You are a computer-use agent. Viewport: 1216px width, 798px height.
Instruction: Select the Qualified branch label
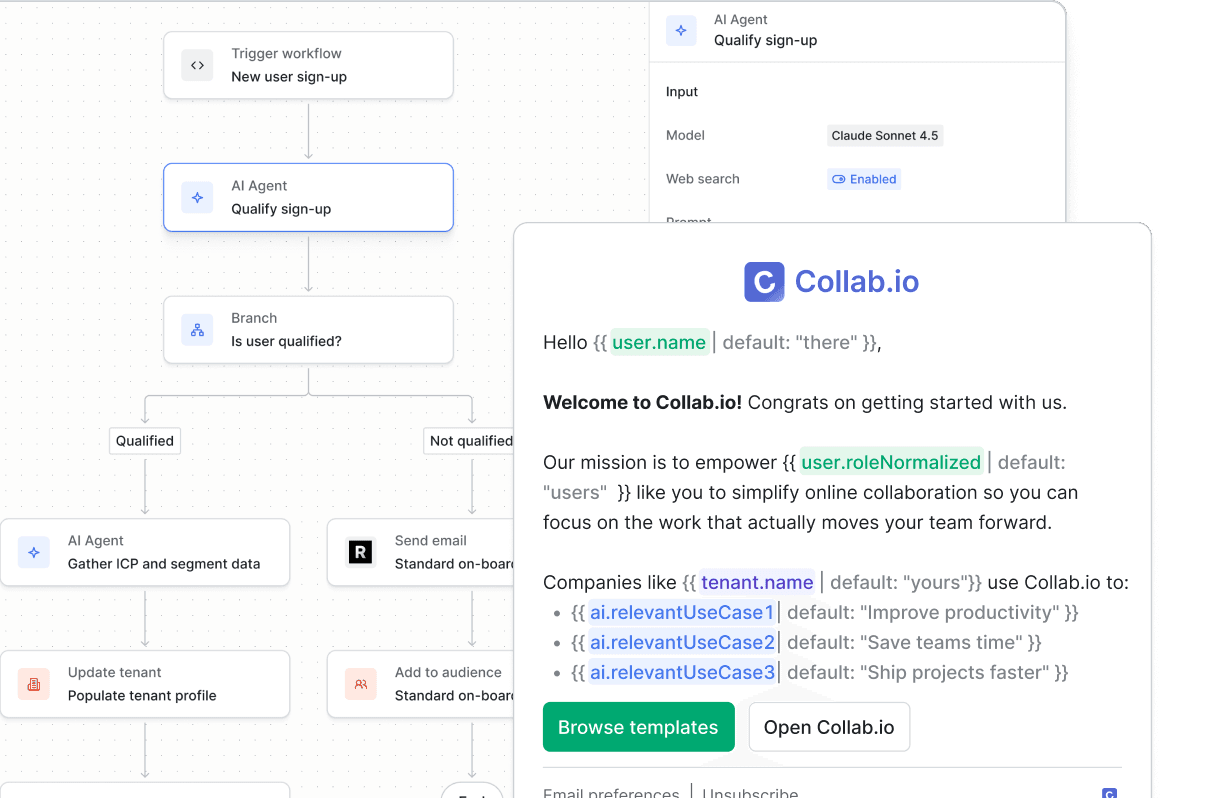145,441
